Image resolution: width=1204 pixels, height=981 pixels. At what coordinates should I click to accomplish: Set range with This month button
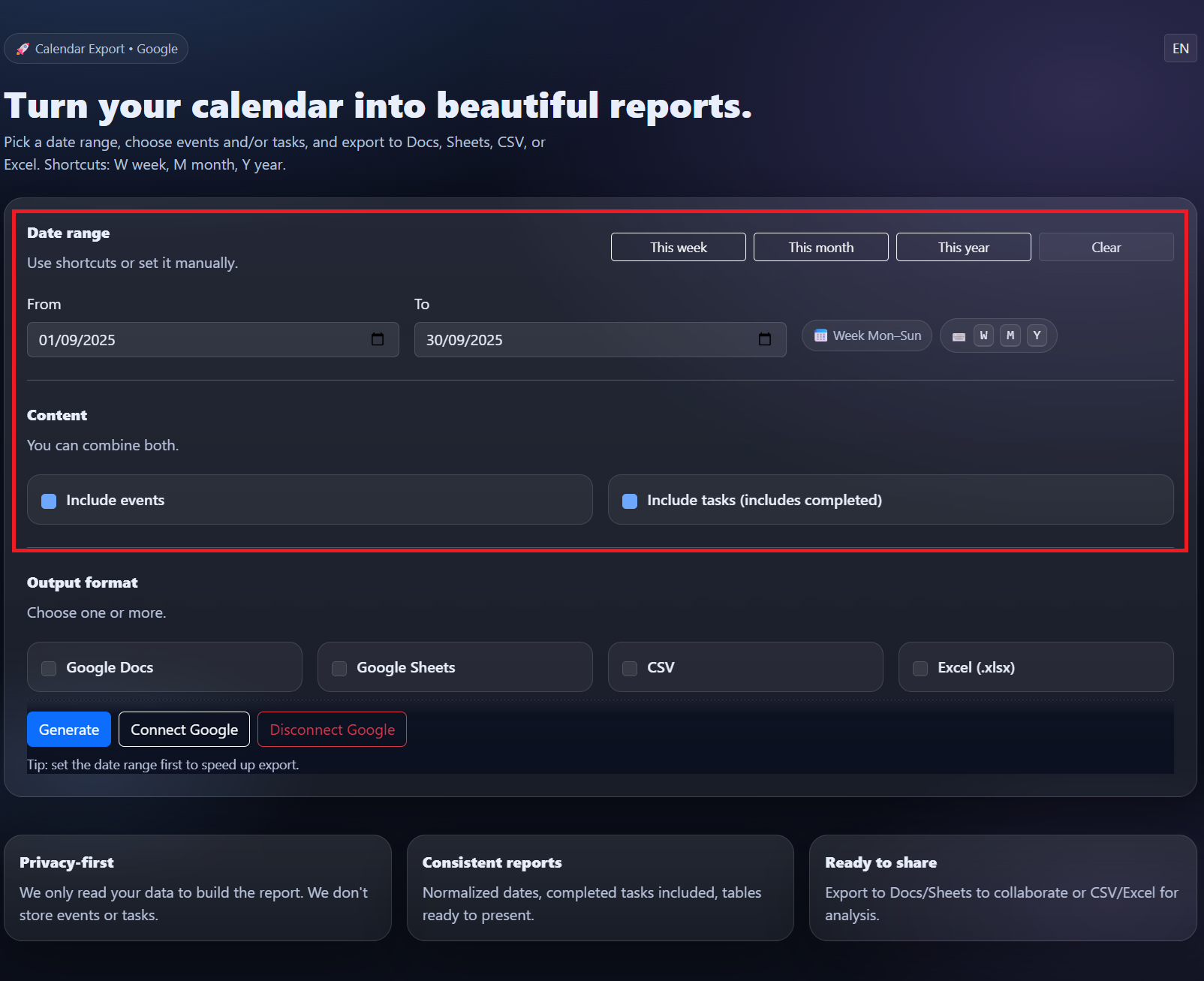point(820,247)
